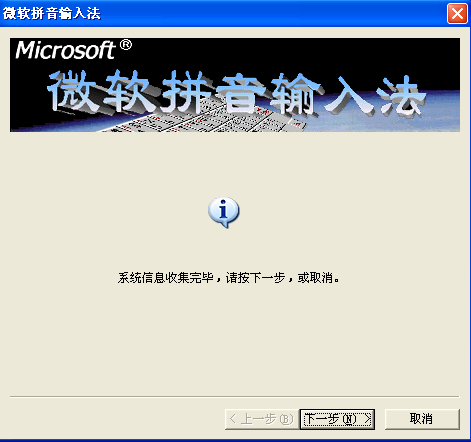Click the horizontal separator above the buttons
The height and width of the screenshot is (442, 471).
pyautogui.click(x=235, y=397)
